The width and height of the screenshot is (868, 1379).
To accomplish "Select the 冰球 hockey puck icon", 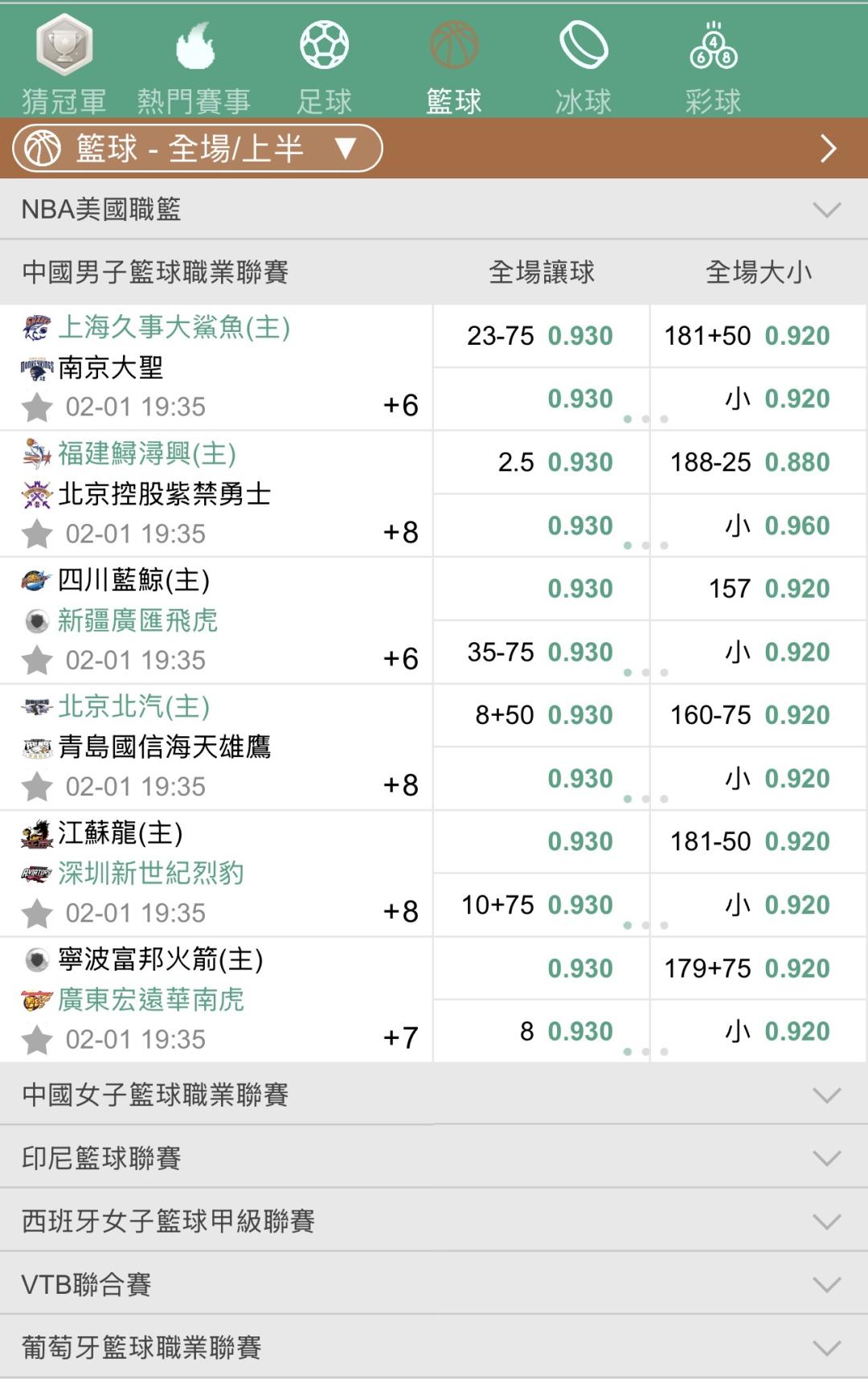I will click(583, 45).
